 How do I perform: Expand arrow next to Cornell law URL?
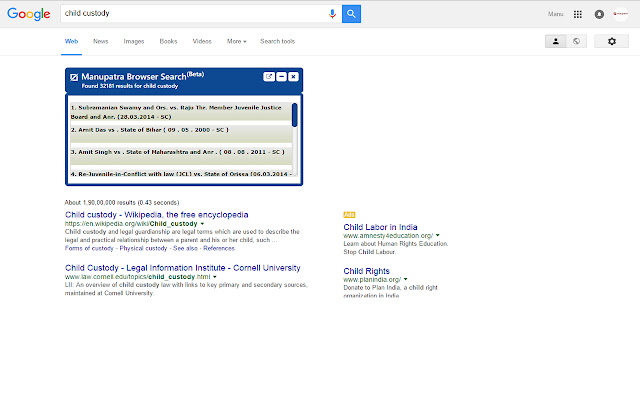[216, 276]
